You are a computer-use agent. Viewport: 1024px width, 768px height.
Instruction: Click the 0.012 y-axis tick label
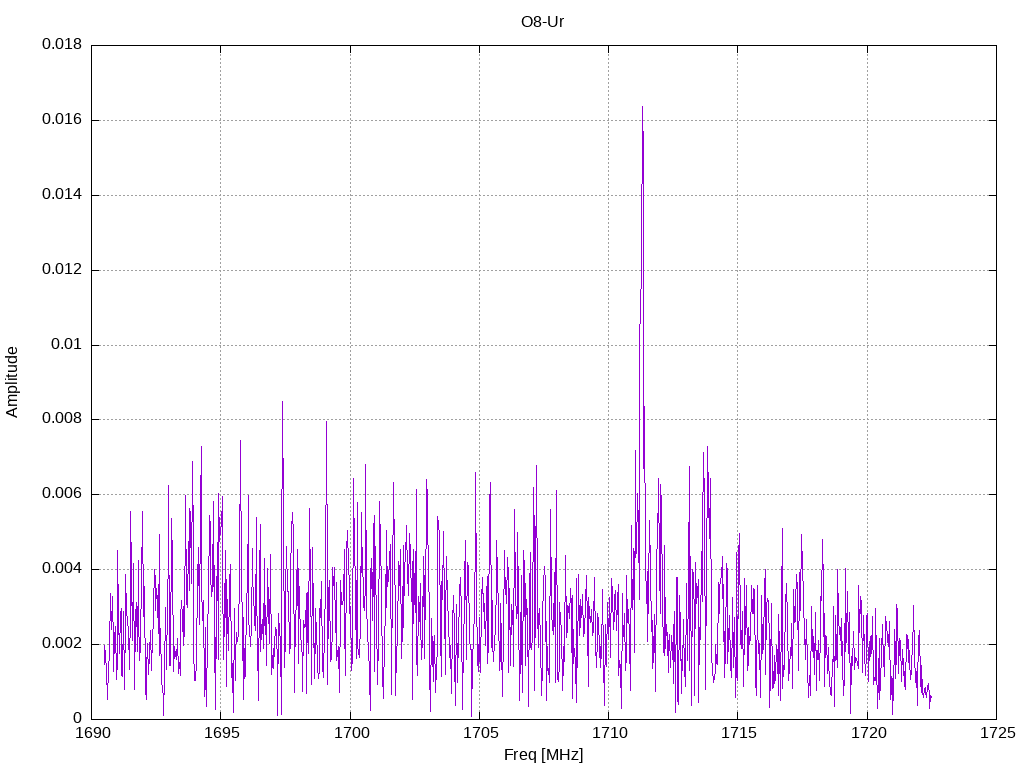(x=61, y=270)
